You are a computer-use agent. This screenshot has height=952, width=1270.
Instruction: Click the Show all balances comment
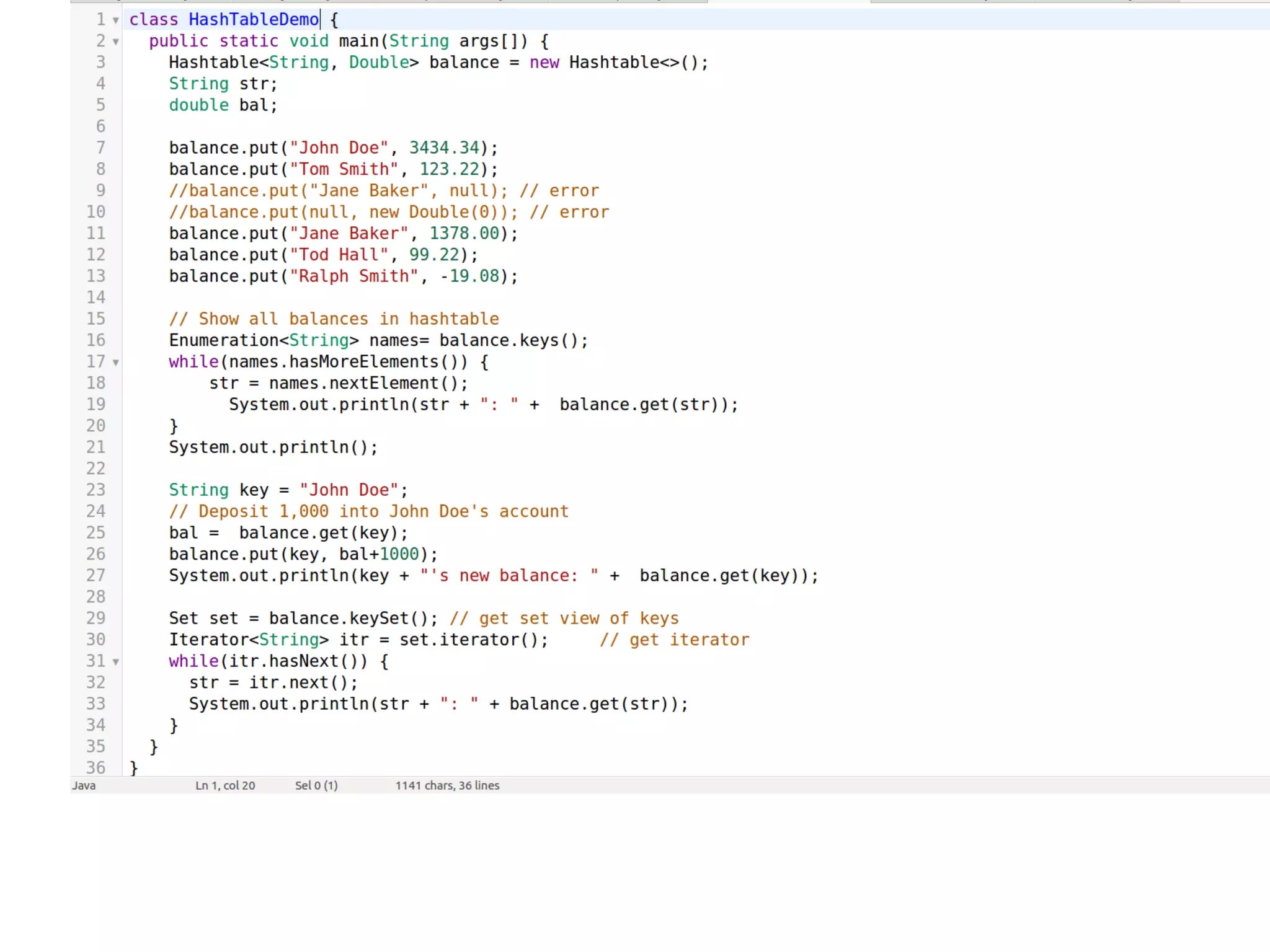tap(334, 319)
